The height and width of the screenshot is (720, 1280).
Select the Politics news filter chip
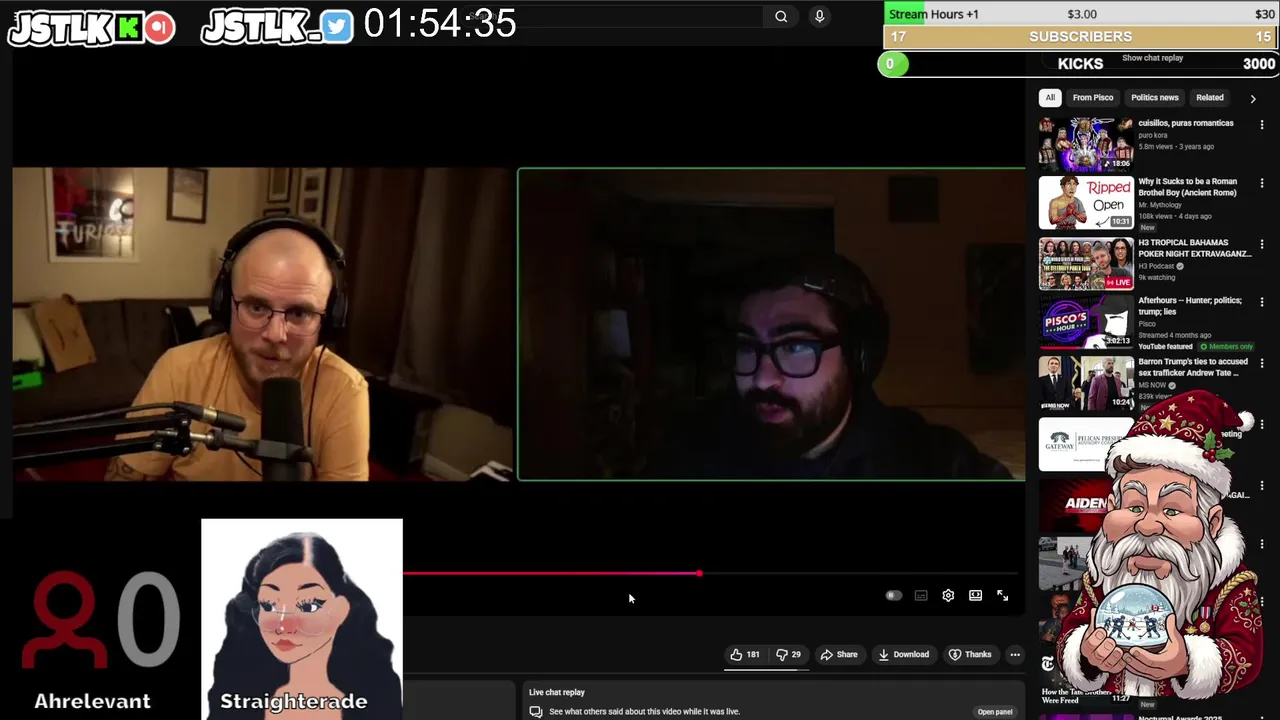pyautogui.click(x=1155, y=98)
